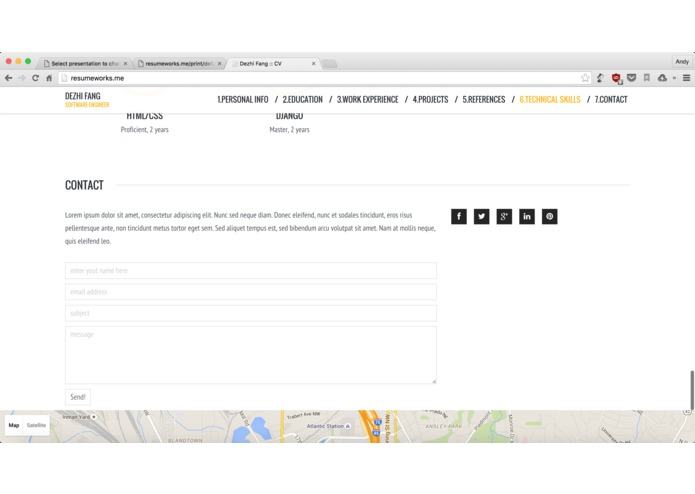Reload the page with the refresh icon
The width and height of the screenshot is (695, 494).
tap(35, 78)
